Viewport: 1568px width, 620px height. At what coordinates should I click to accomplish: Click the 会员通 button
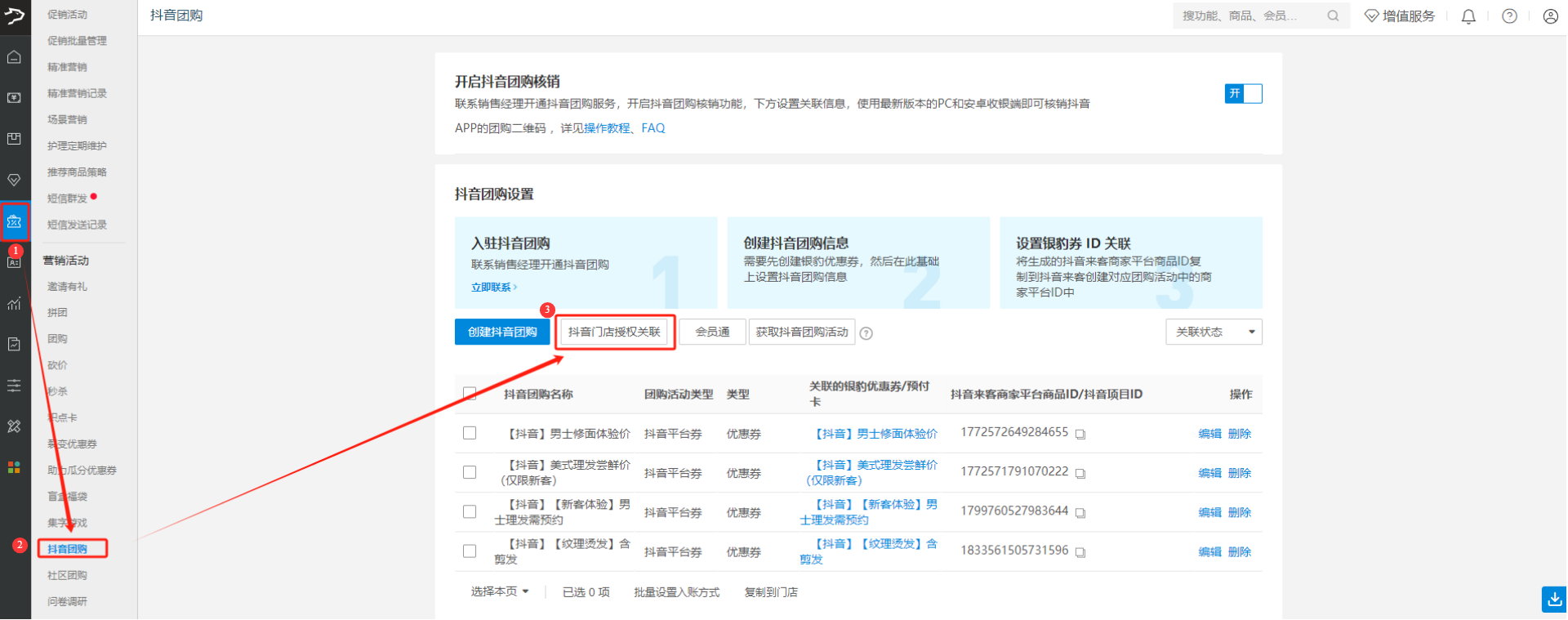coord(712,332)
